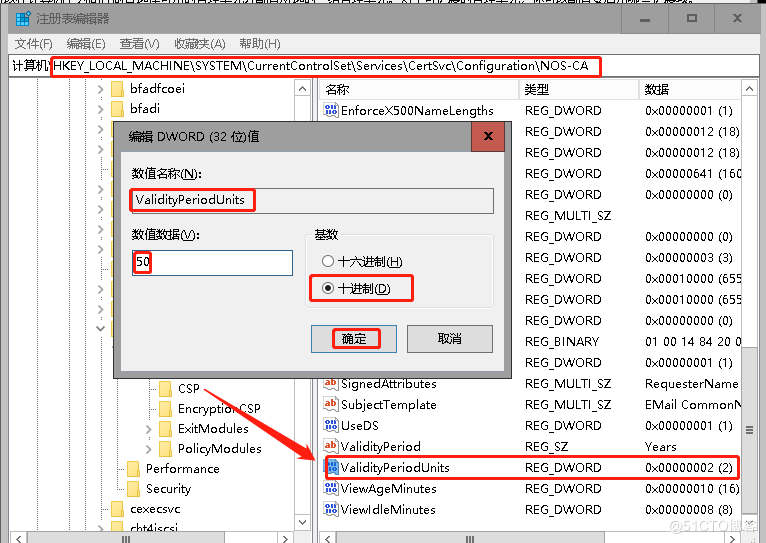Click the Security folder icon

click(133, 489)
